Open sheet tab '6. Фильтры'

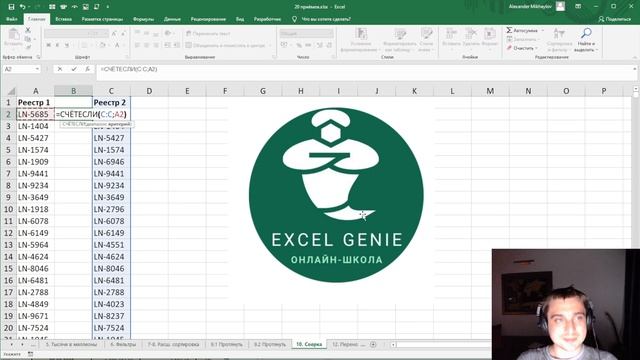point(123,344)
